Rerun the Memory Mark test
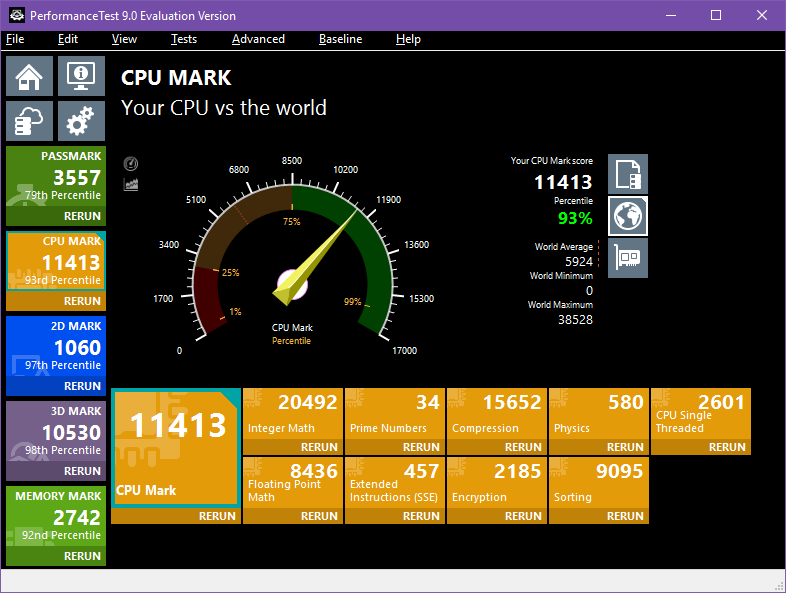 coord(56,556)
